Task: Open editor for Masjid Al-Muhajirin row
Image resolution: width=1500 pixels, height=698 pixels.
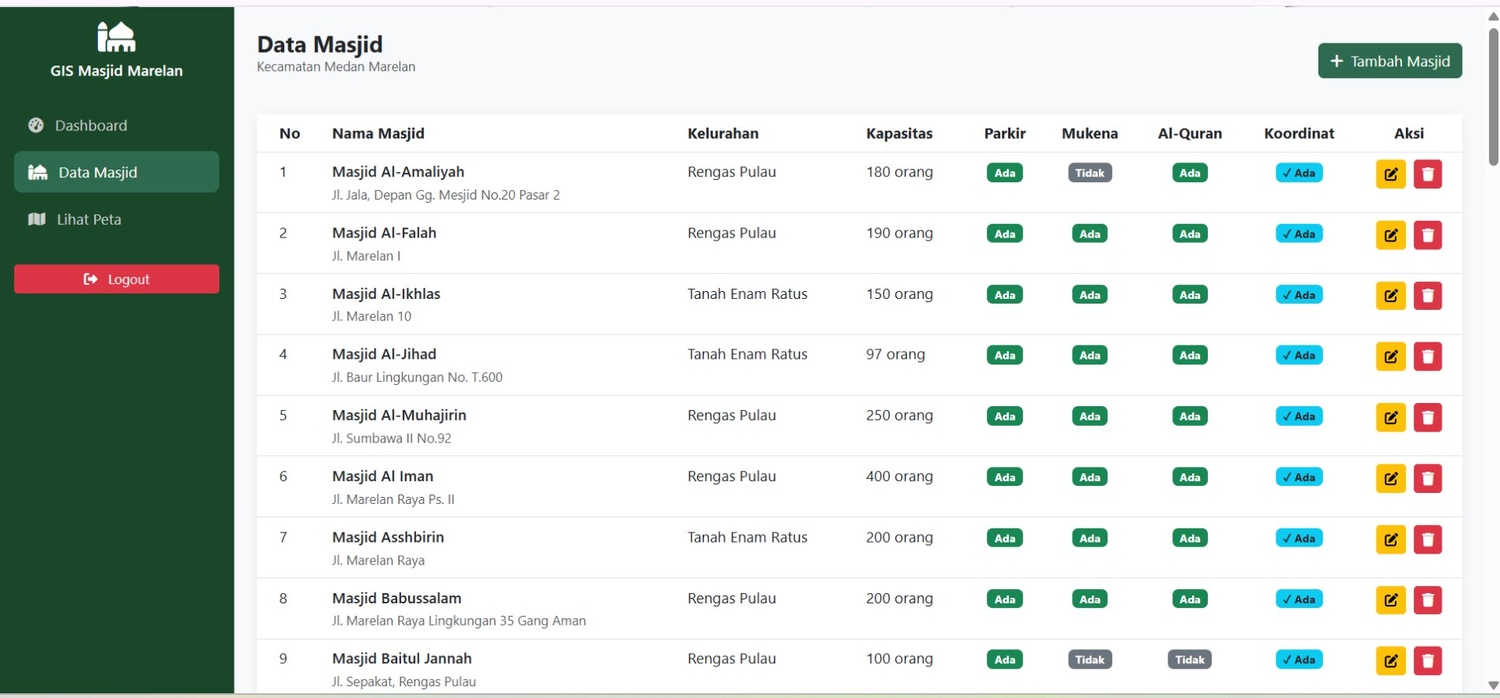Action: [x=1390, y=417]
